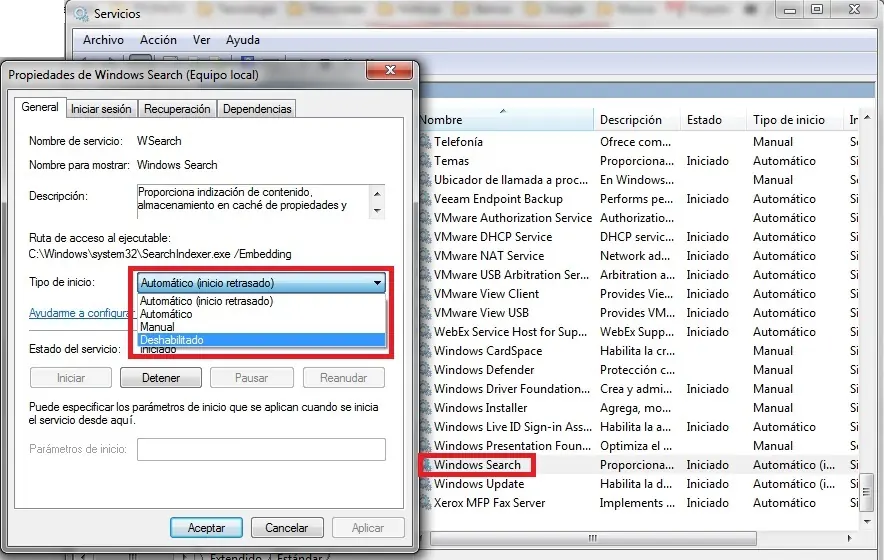Select the Telefonía service row
Screen dimensions: 884x560
(639, 142)
